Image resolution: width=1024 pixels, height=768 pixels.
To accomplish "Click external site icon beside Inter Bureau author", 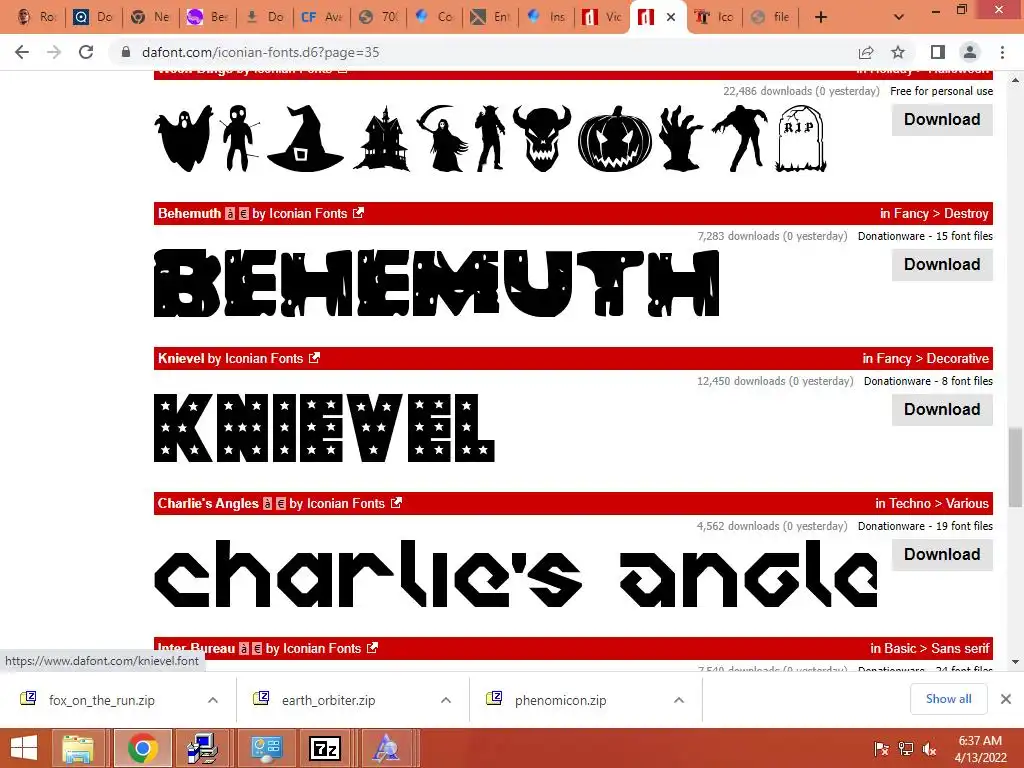I will pyautogui.click(x=372, y=648).
